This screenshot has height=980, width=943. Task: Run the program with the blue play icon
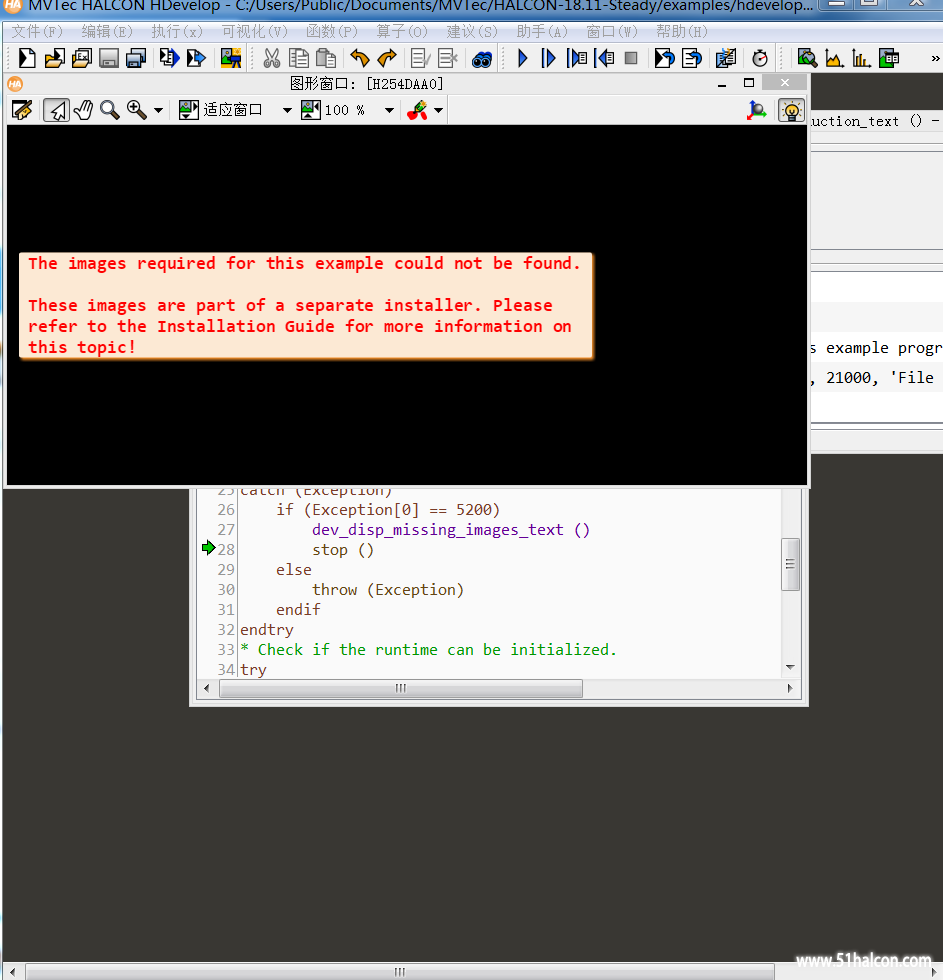click(522, 58)
